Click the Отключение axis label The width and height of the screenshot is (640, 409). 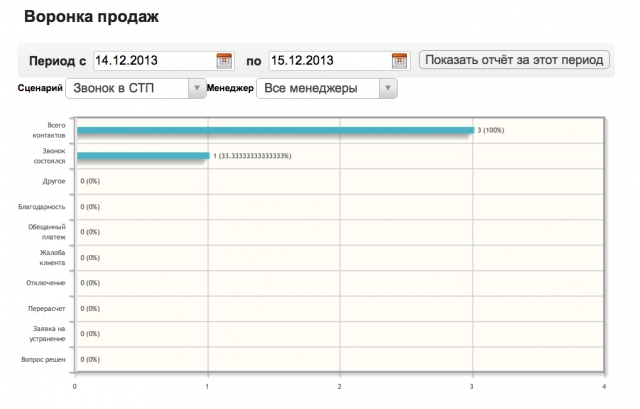coord(46,283)
